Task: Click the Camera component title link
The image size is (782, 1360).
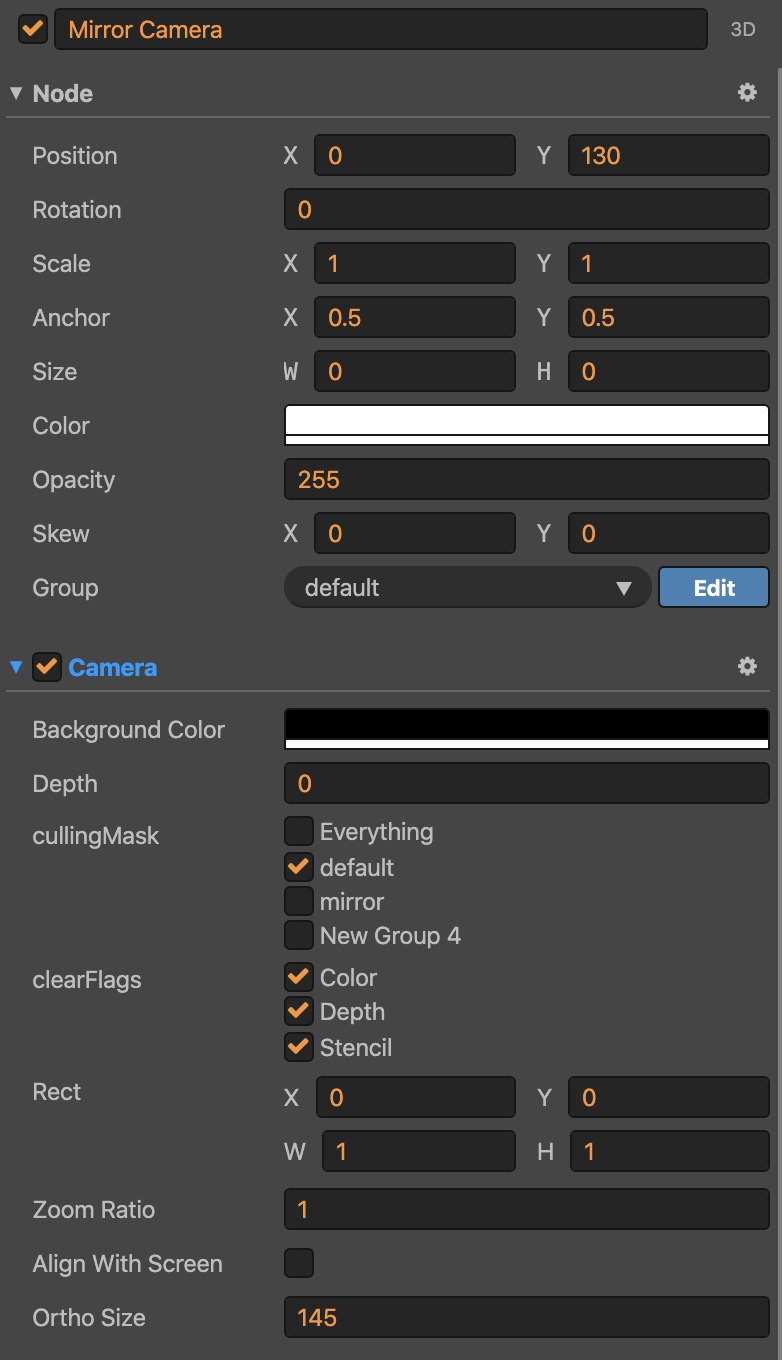Action: (112, 667)
